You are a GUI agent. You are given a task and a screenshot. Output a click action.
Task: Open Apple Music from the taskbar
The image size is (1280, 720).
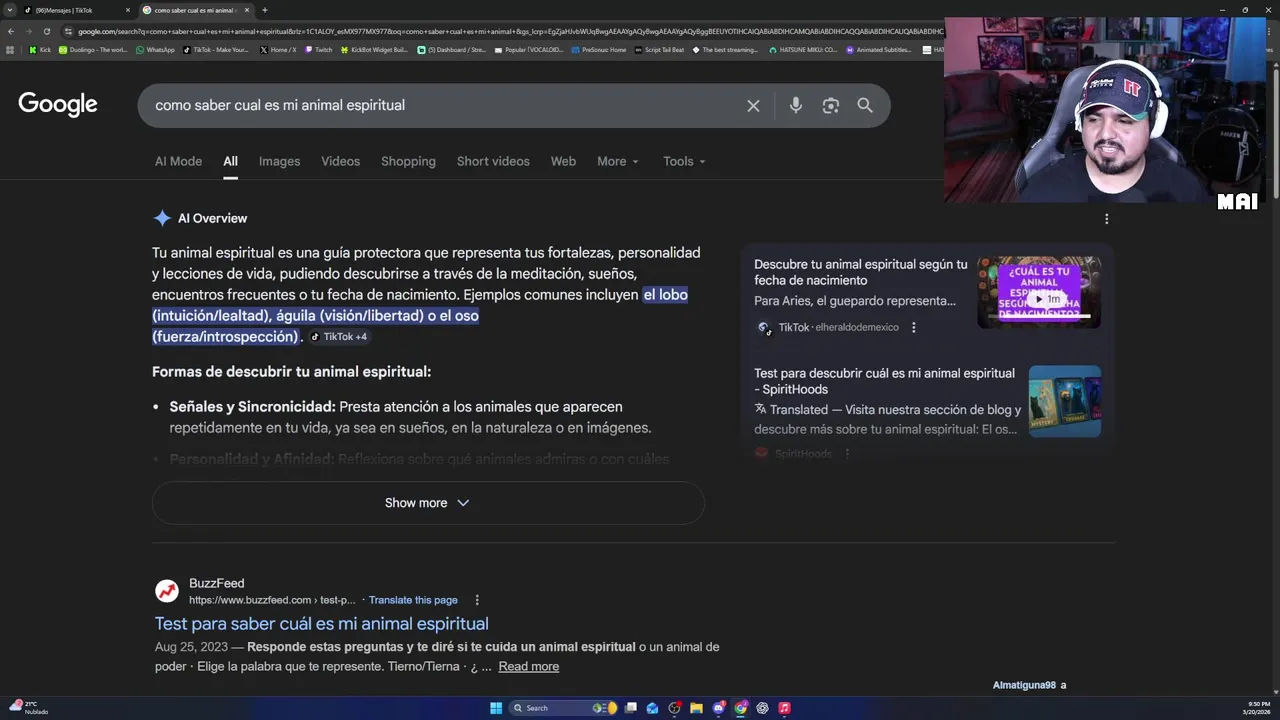784,708
